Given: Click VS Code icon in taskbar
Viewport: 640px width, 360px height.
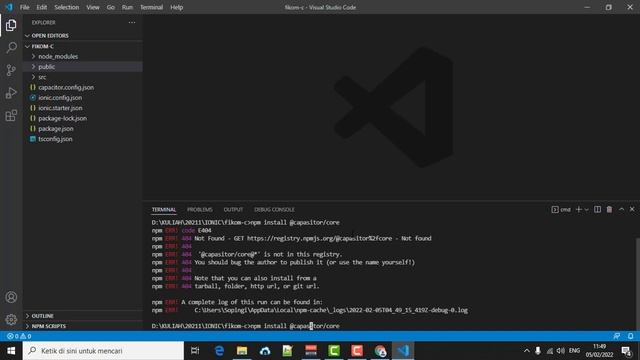Looking at the screenshot, I should coord(403,351).
